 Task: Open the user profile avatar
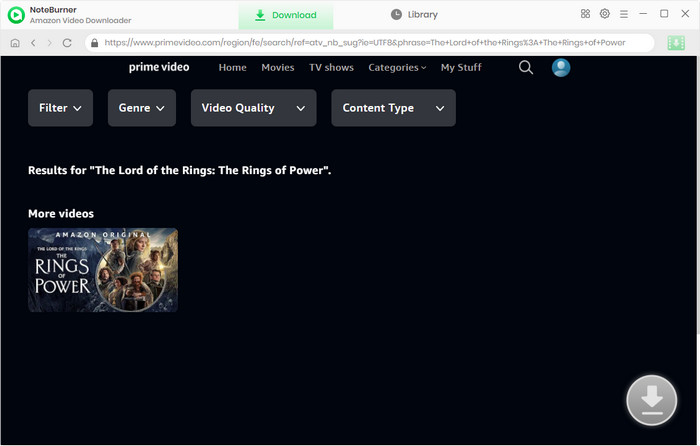coord(561,67)
